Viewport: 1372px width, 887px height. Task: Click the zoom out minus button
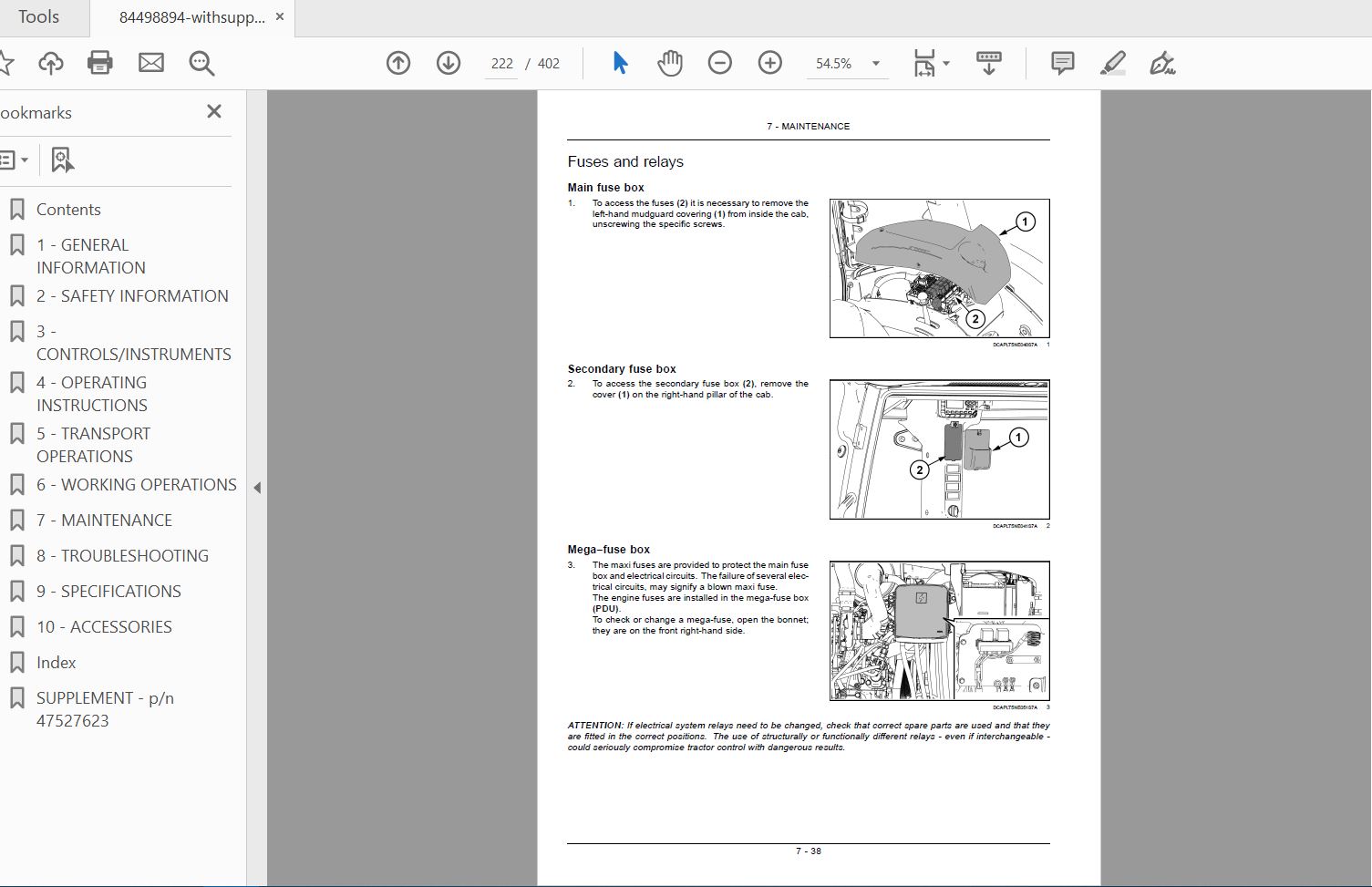click(x=720, y=63)
